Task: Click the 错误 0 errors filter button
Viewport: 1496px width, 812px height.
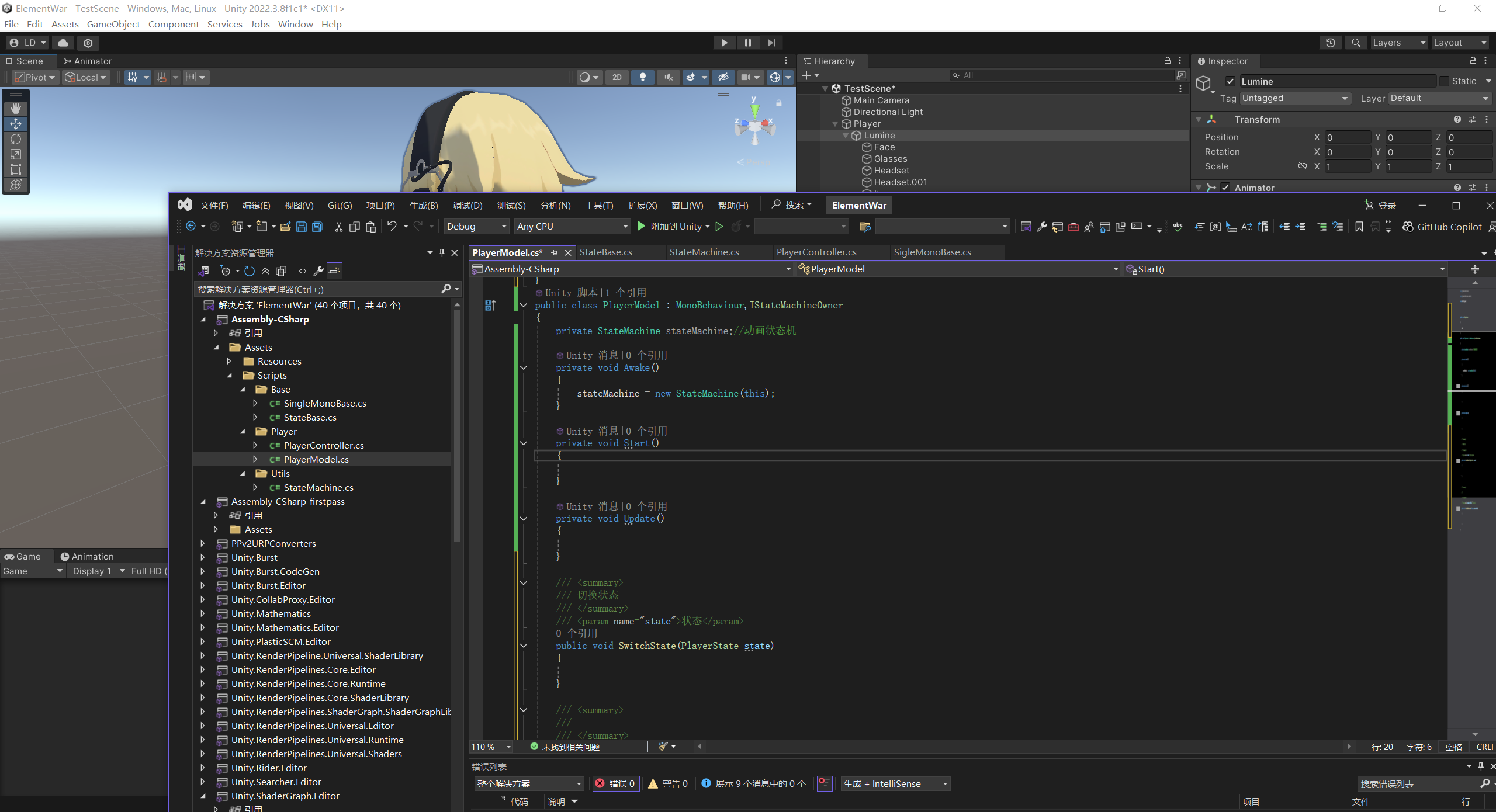Action: pos(615,784)
